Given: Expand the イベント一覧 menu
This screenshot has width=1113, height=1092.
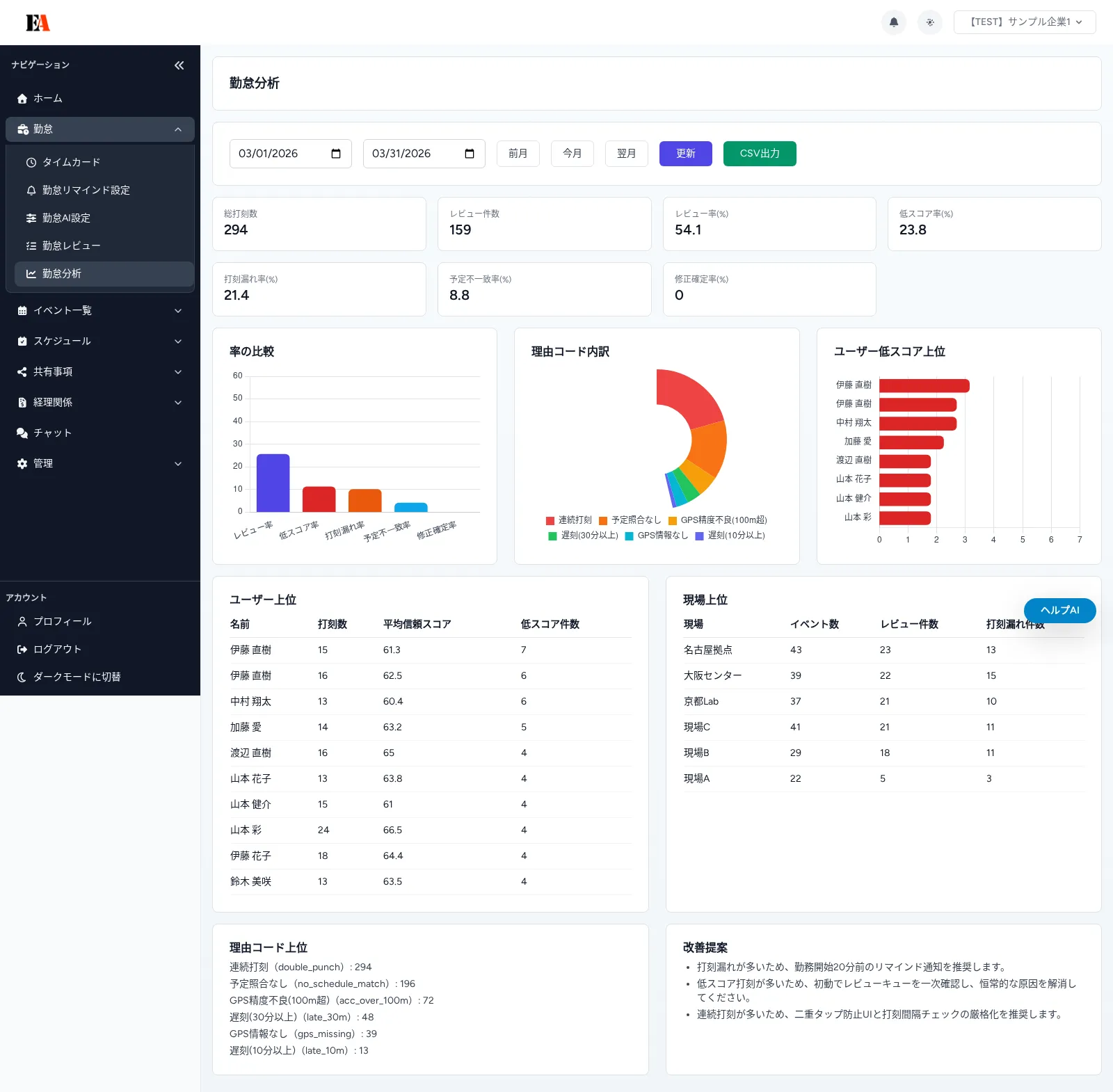Looking at the screenshot, I should click(x=100, y=311).
